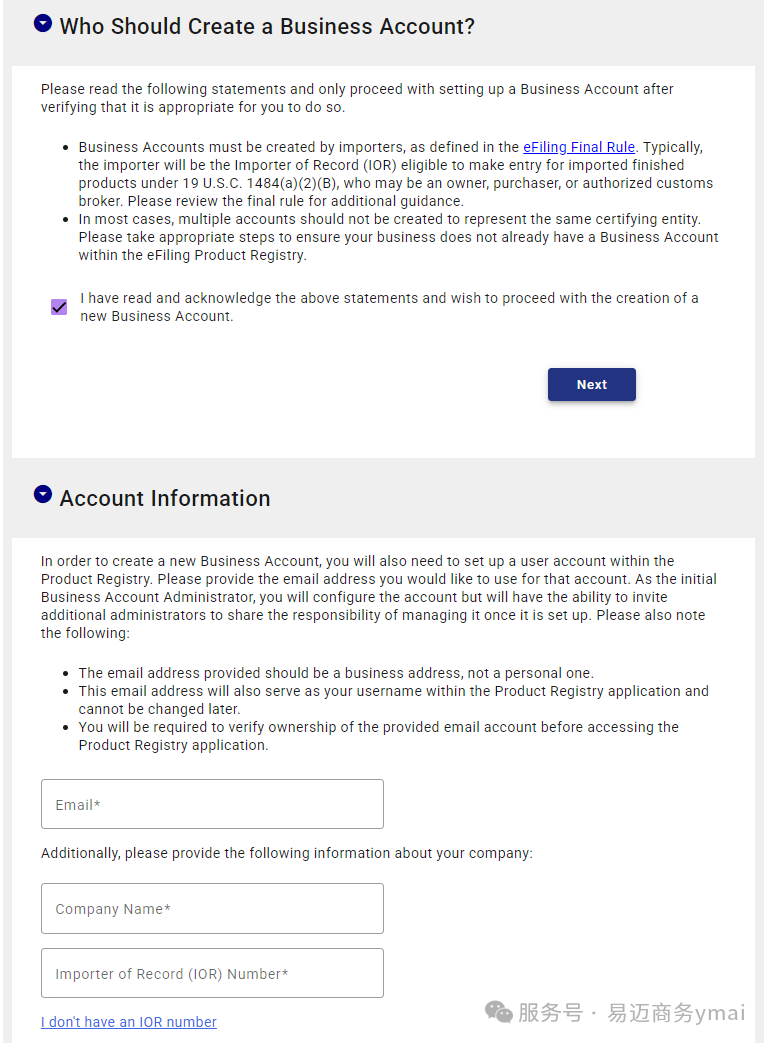769x1043 pixels.
Task: Click the 'Account Information' heading text
Action: [x=165, y=498]
